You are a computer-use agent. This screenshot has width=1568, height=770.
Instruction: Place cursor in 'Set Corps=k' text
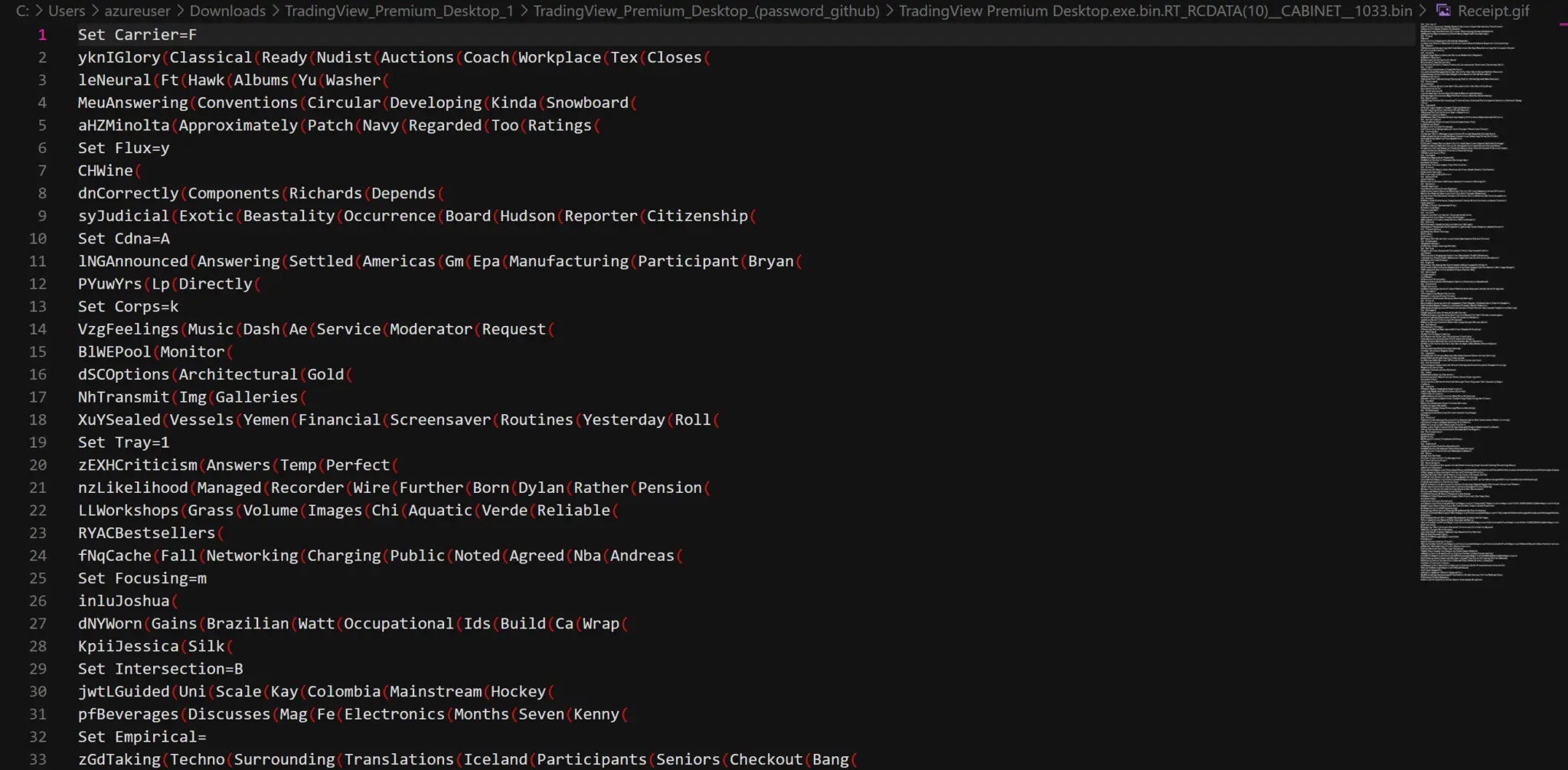pyautogui.click(x=128, y=307)
